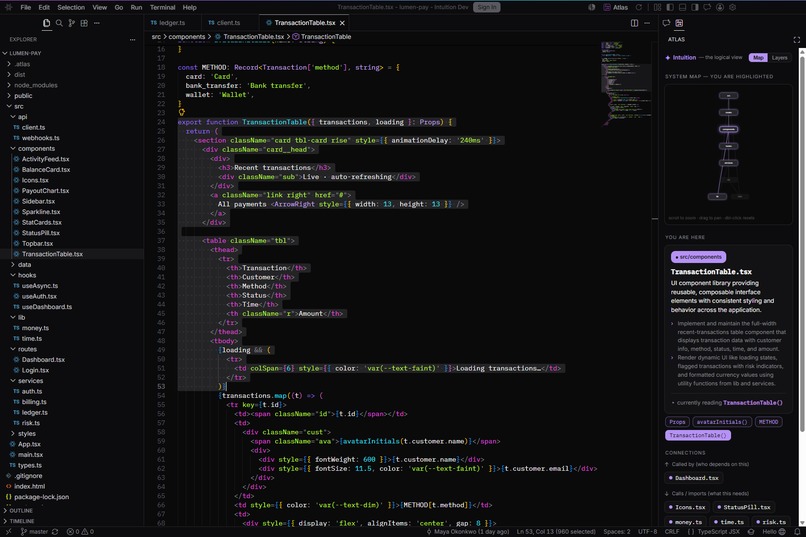Click the Sign In button
This screenshot has height=537, width=806.
[487, 7]
